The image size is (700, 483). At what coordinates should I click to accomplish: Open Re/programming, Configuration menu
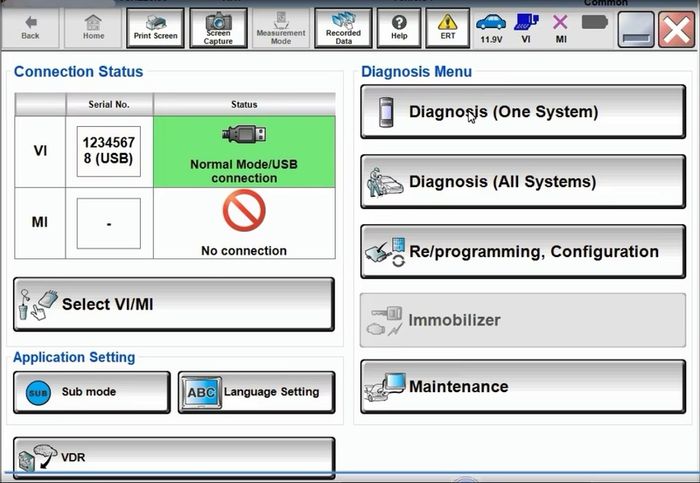click(523, 252)
